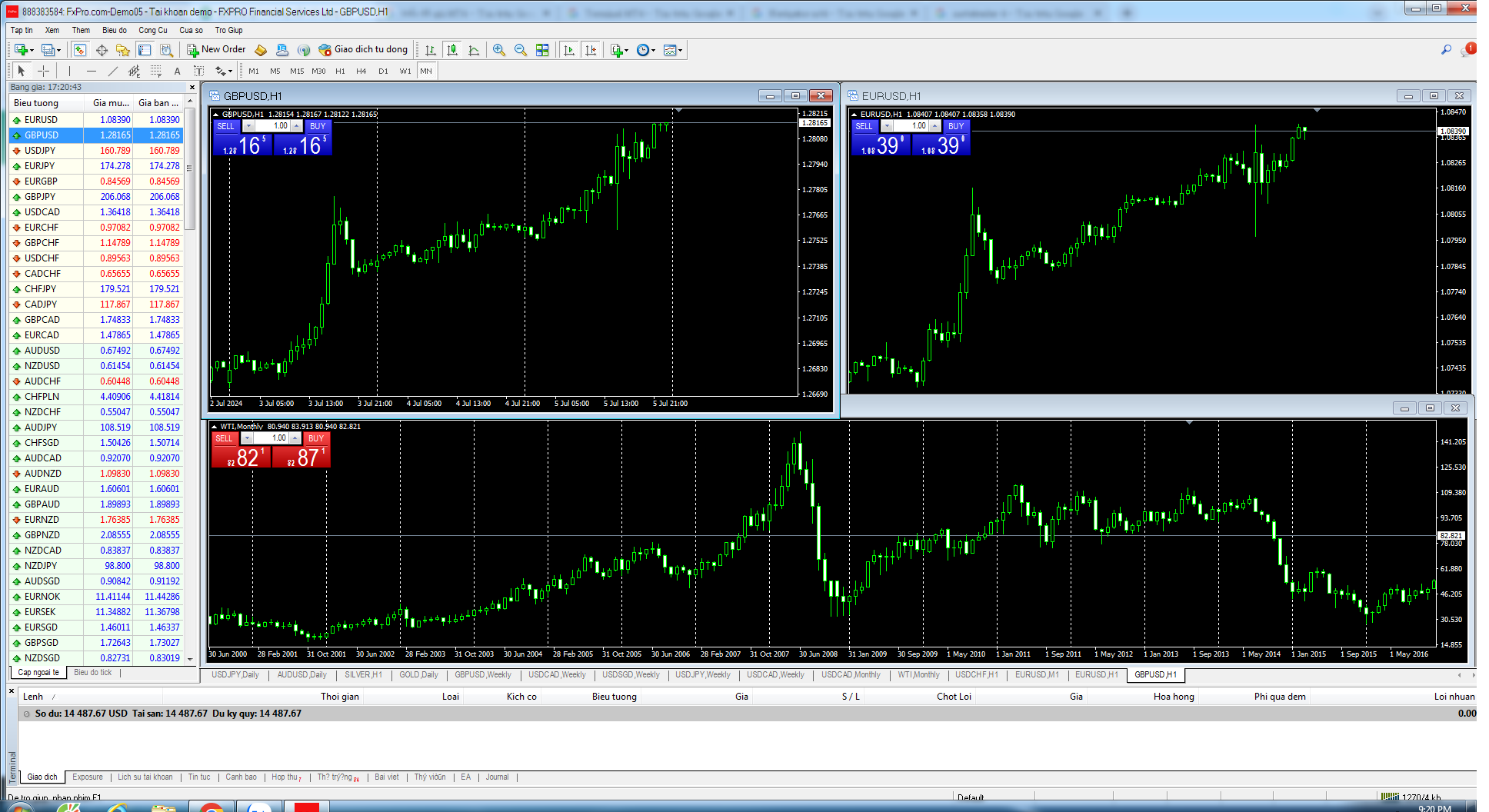Expand the indicators dropdown arrow
Viewport: 1489px width, 812px height.
pyautogui.click(x=627, y=51)
